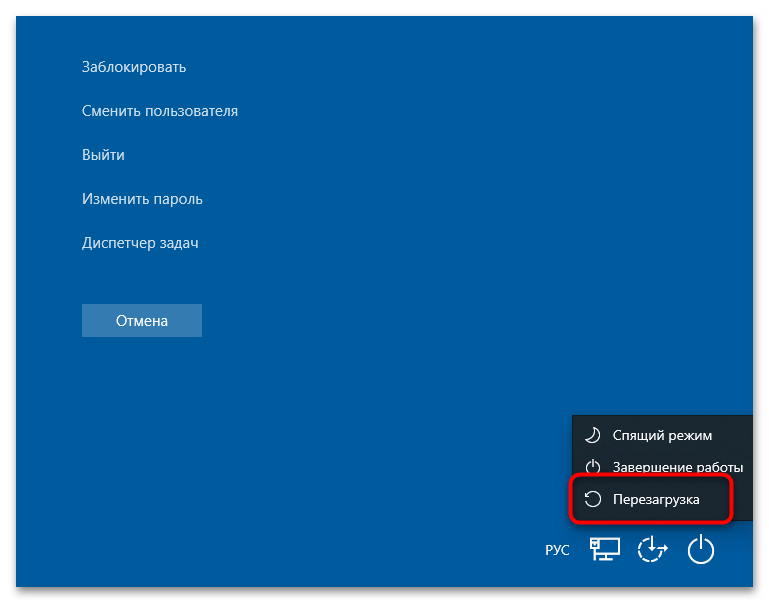This screenshot has height=603, width=769.
Task: Open the network connection icon
Action: tap(605, 549)
